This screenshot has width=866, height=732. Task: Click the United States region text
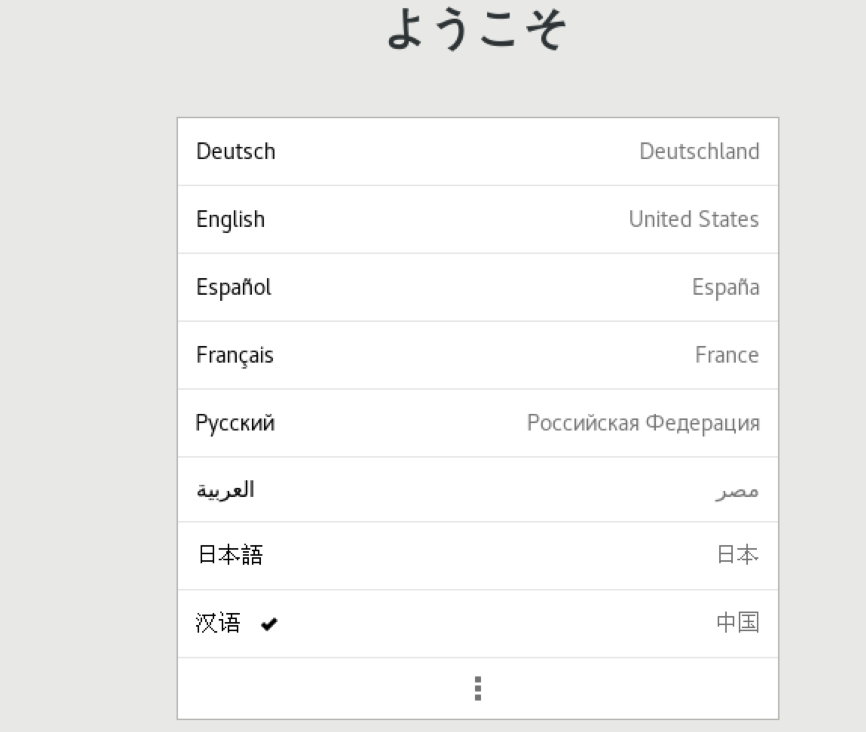[x=694, y=219]
